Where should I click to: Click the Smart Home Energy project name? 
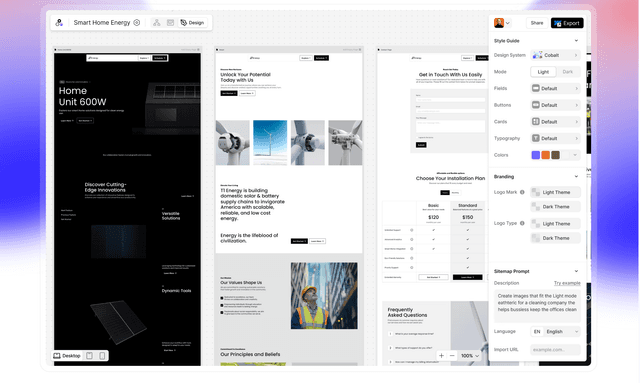(102, 22)
